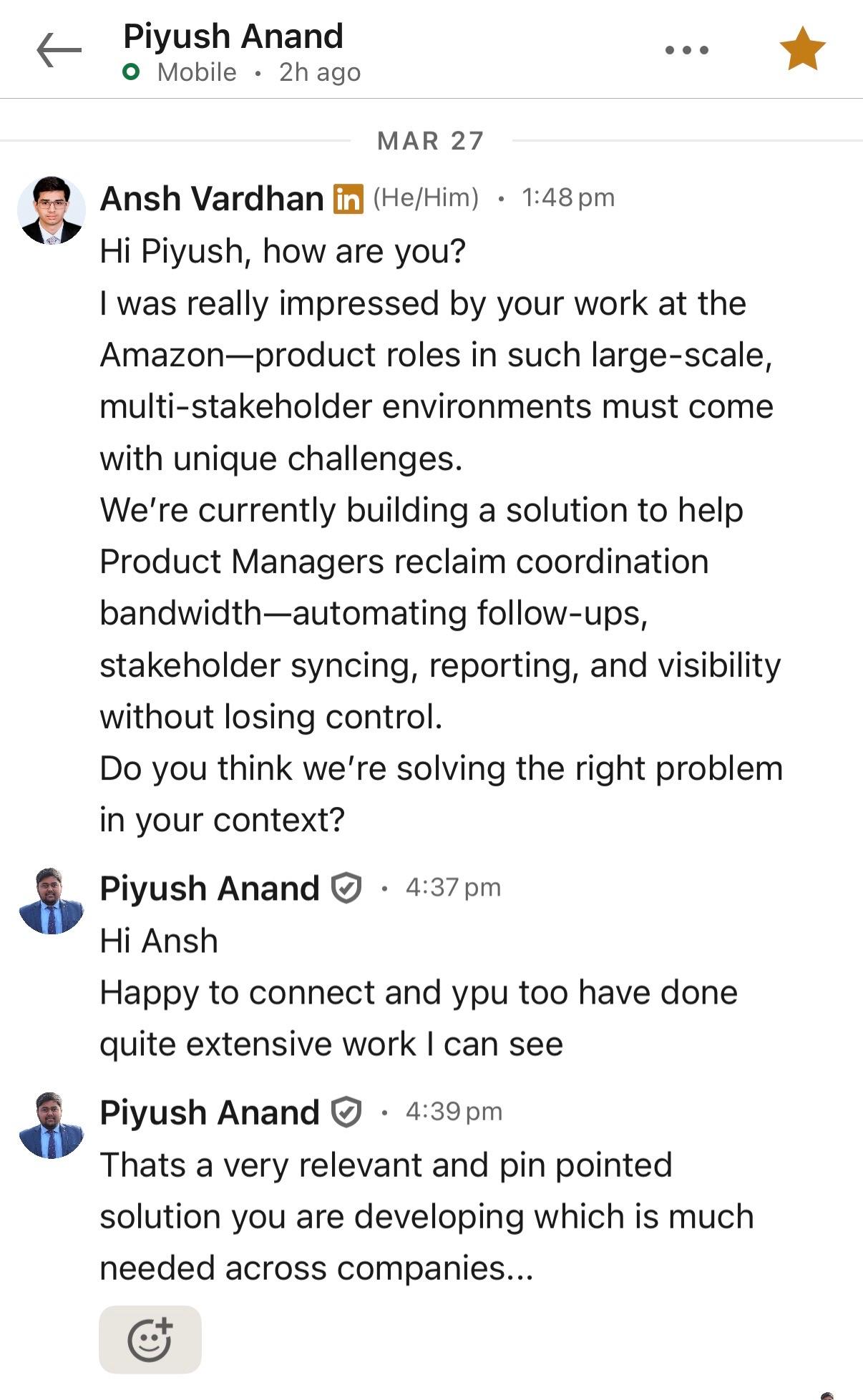863x1400 pixels.
Task: Open Ansh Vardhan's profile picture
Action: pos(51,210)
